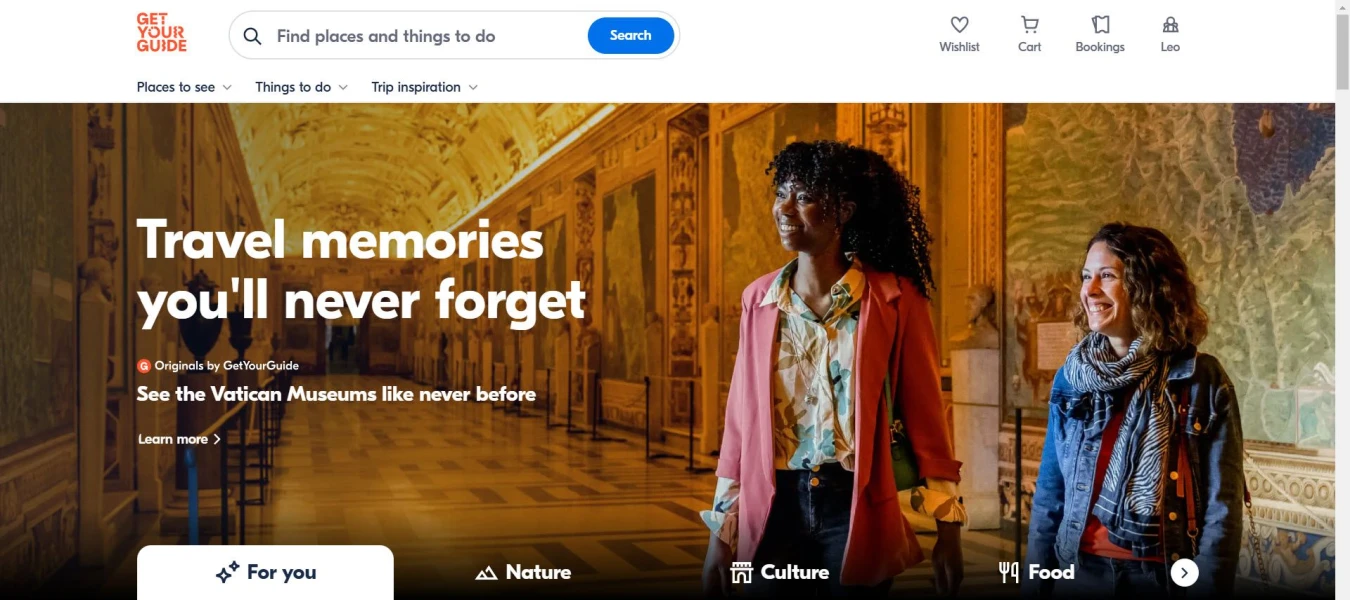Click the blue Search button

pyautogui.click(x=630, y=35)
